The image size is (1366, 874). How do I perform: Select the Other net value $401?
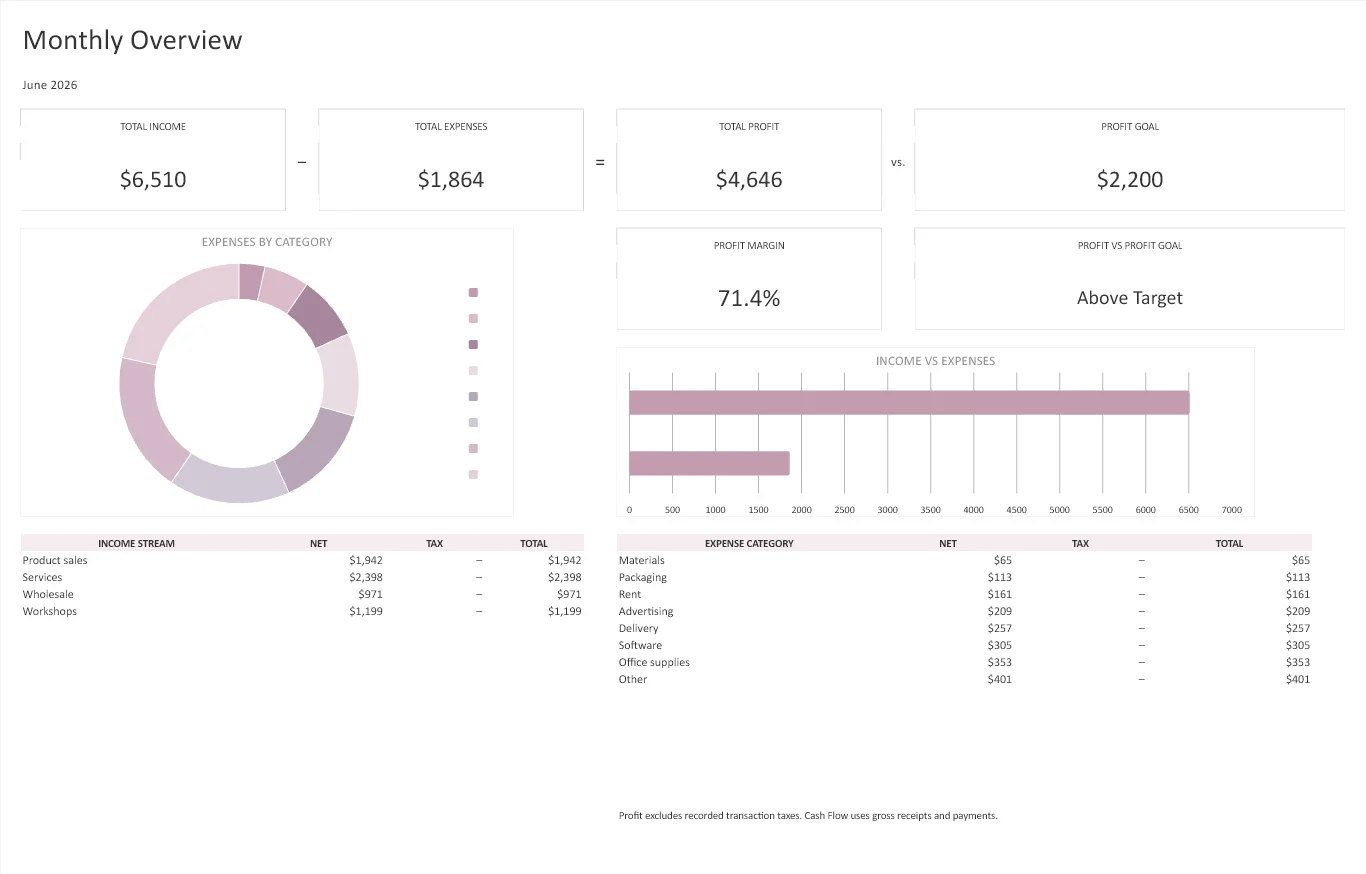[999, 679]
